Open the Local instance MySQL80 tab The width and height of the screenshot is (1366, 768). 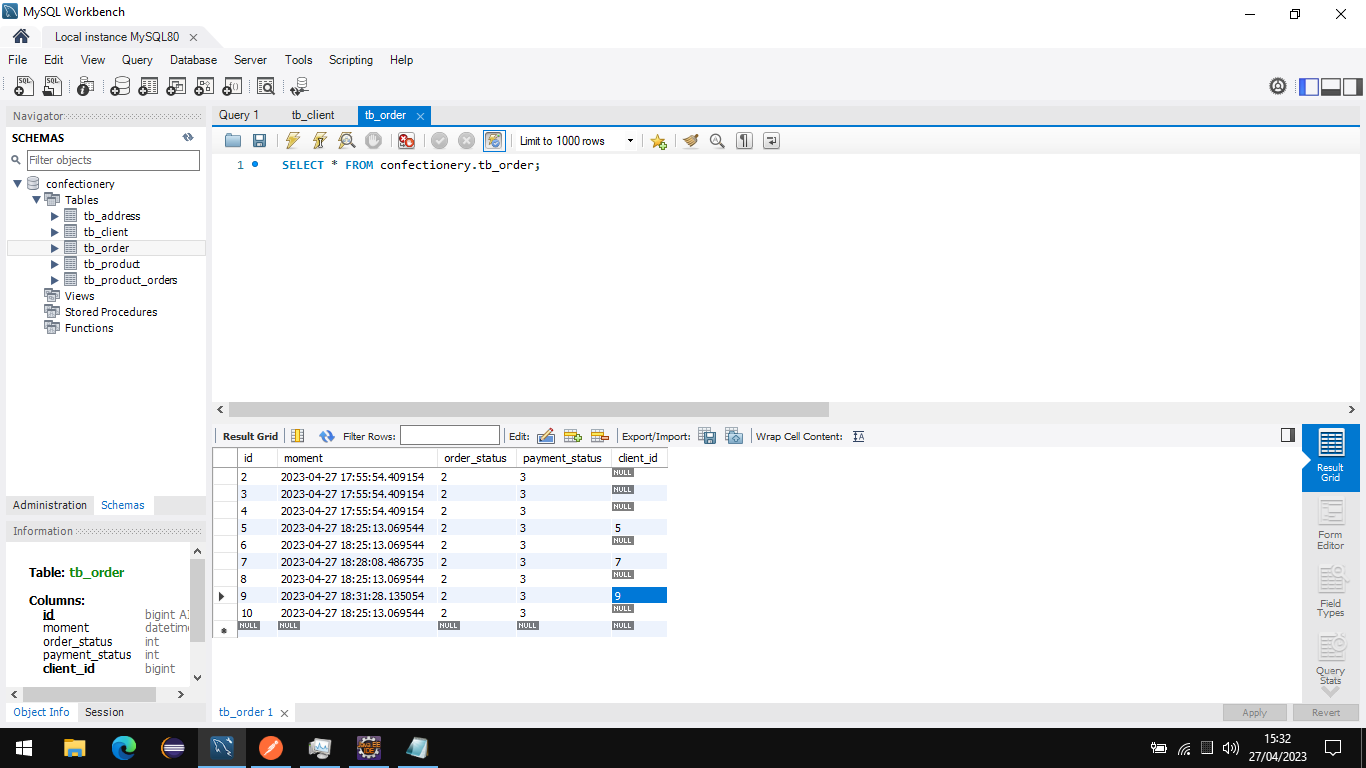(117, 36)
